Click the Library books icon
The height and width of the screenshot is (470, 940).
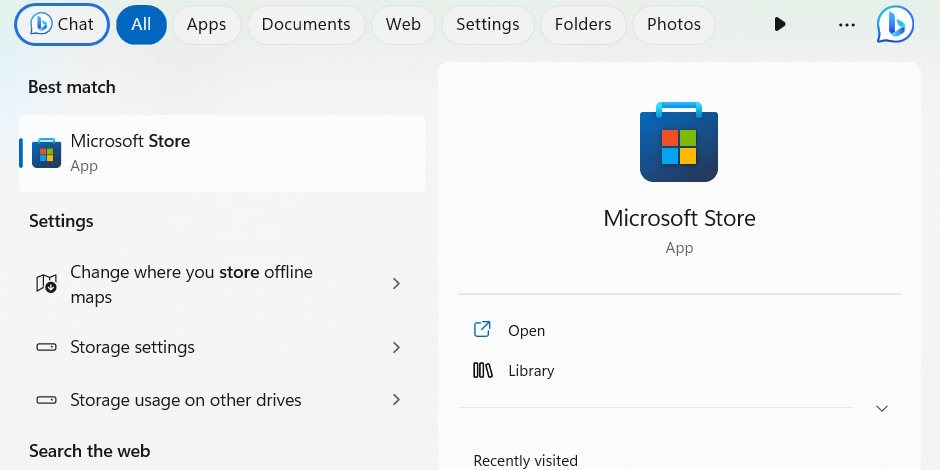[x=483, y=370]
